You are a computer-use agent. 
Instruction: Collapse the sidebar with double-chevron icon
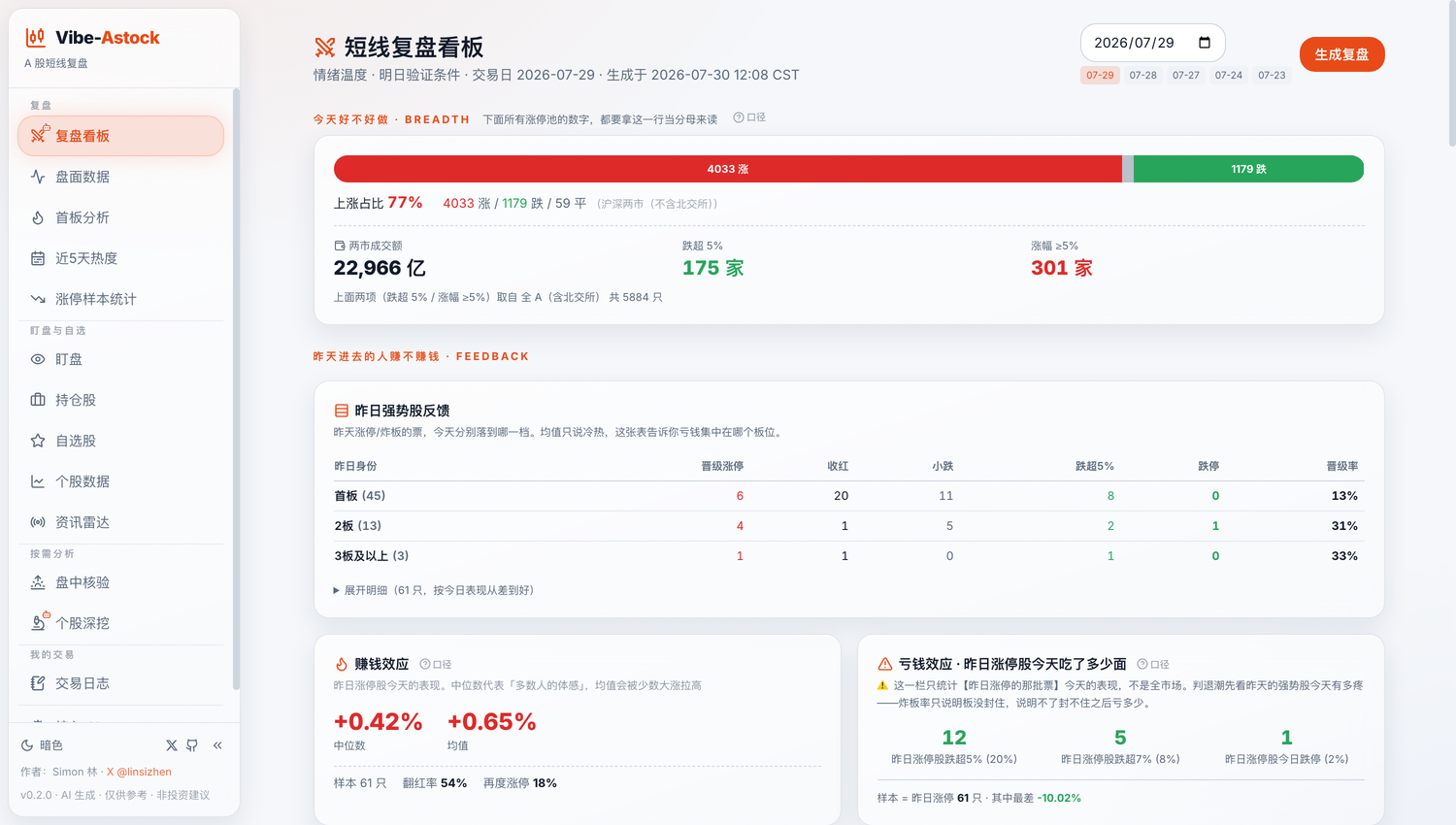click(217, 745)
